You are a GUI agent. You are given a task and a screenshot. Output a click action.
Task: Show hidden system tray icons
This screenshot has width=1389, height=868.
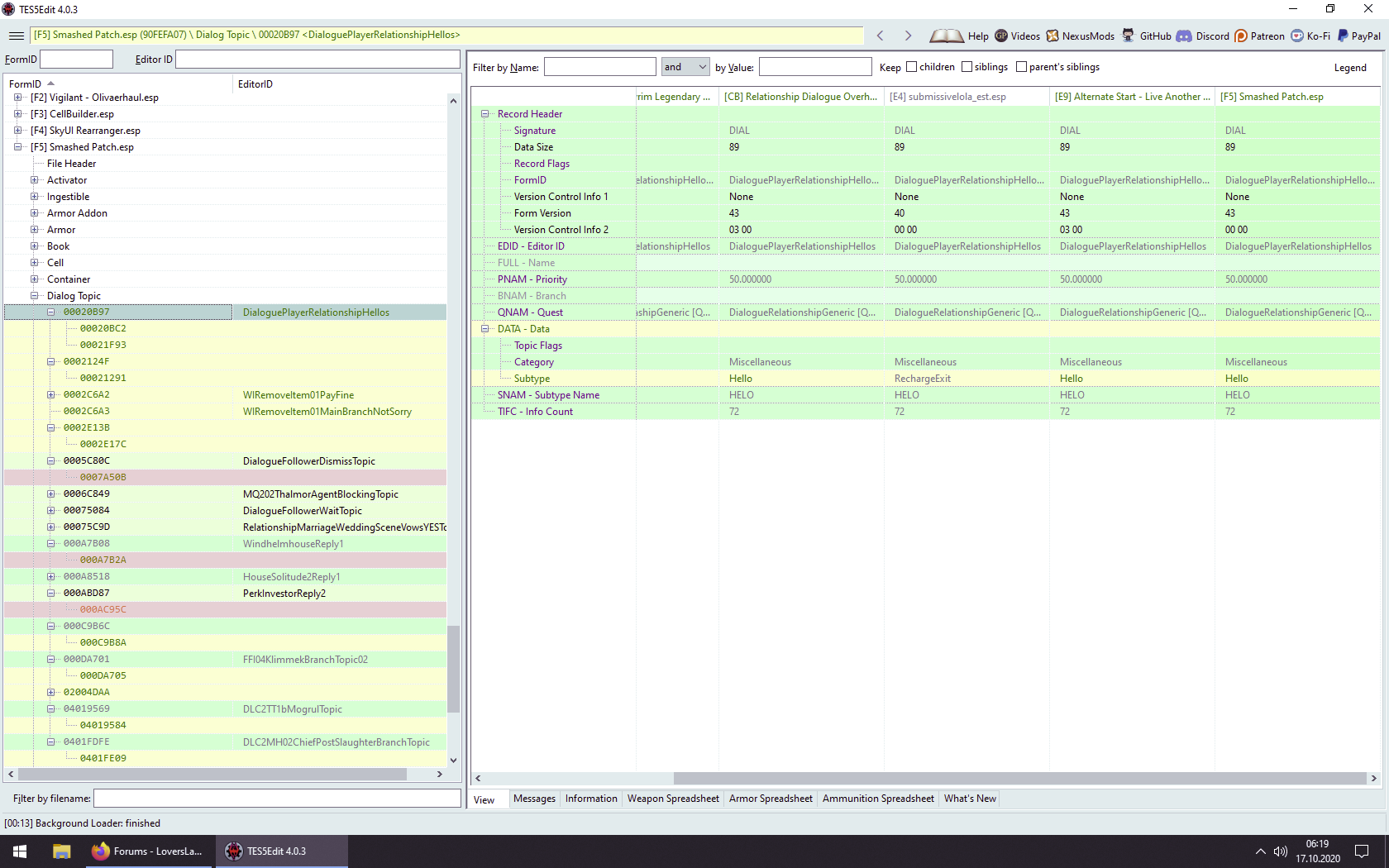(x=1260, y=851)
